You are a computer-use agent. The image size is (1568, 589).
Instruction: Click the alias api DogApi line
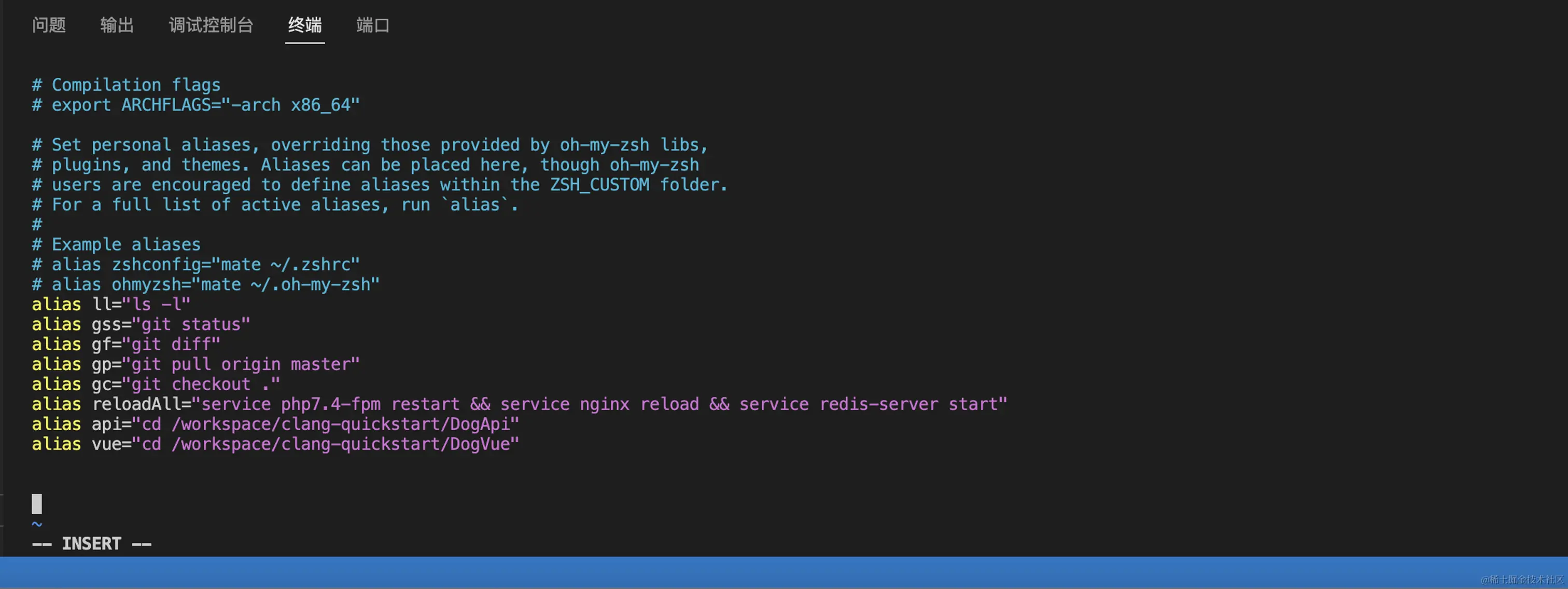coord(275,424)
